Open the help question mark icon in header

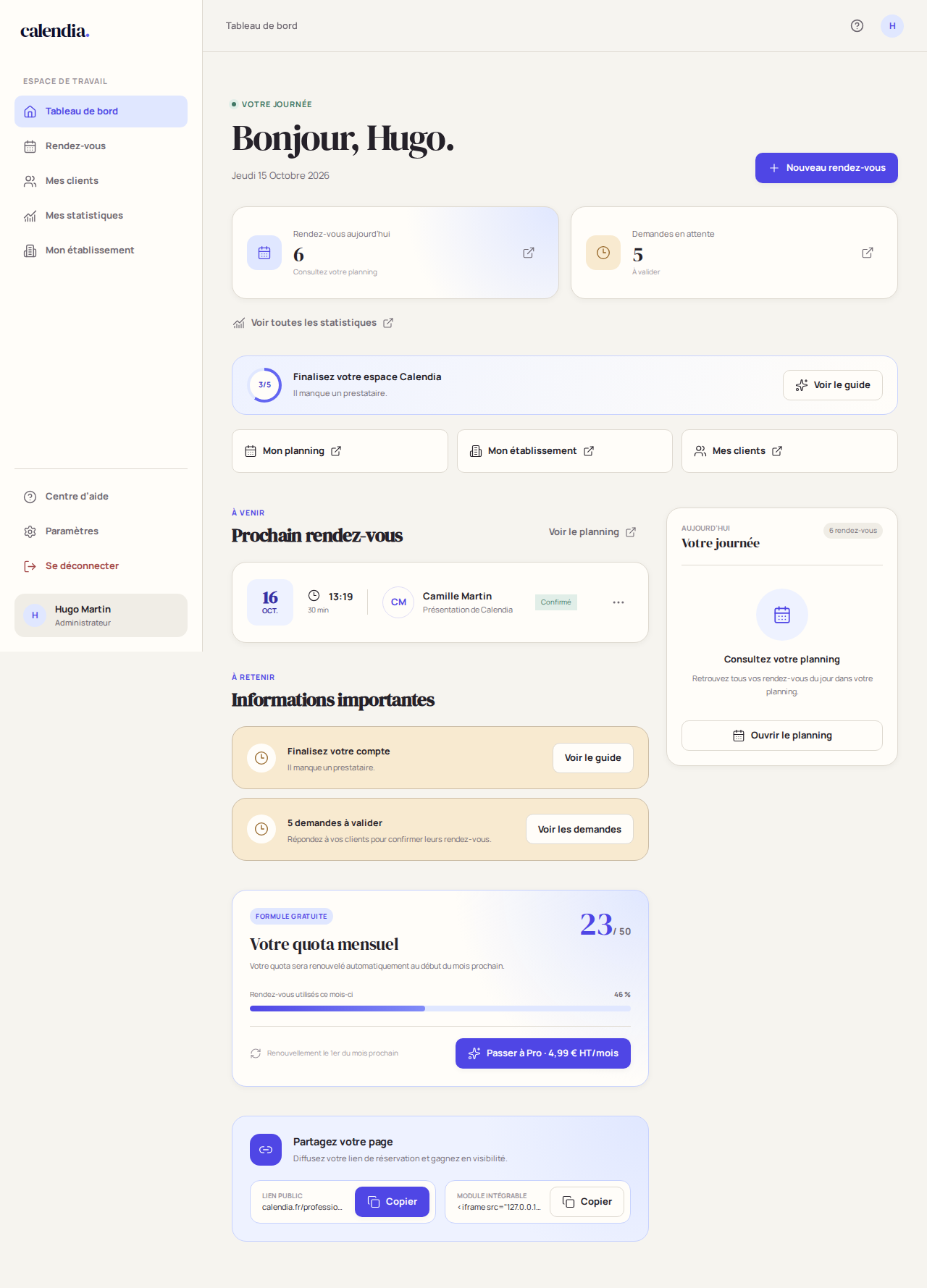[x=857, y=26]
